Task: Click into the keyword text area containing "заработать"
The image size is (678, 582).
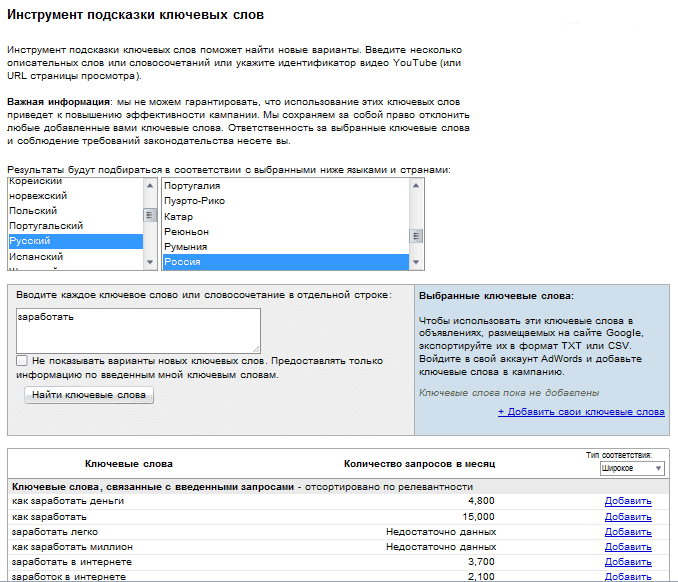Action: click(x=138, y=331)
